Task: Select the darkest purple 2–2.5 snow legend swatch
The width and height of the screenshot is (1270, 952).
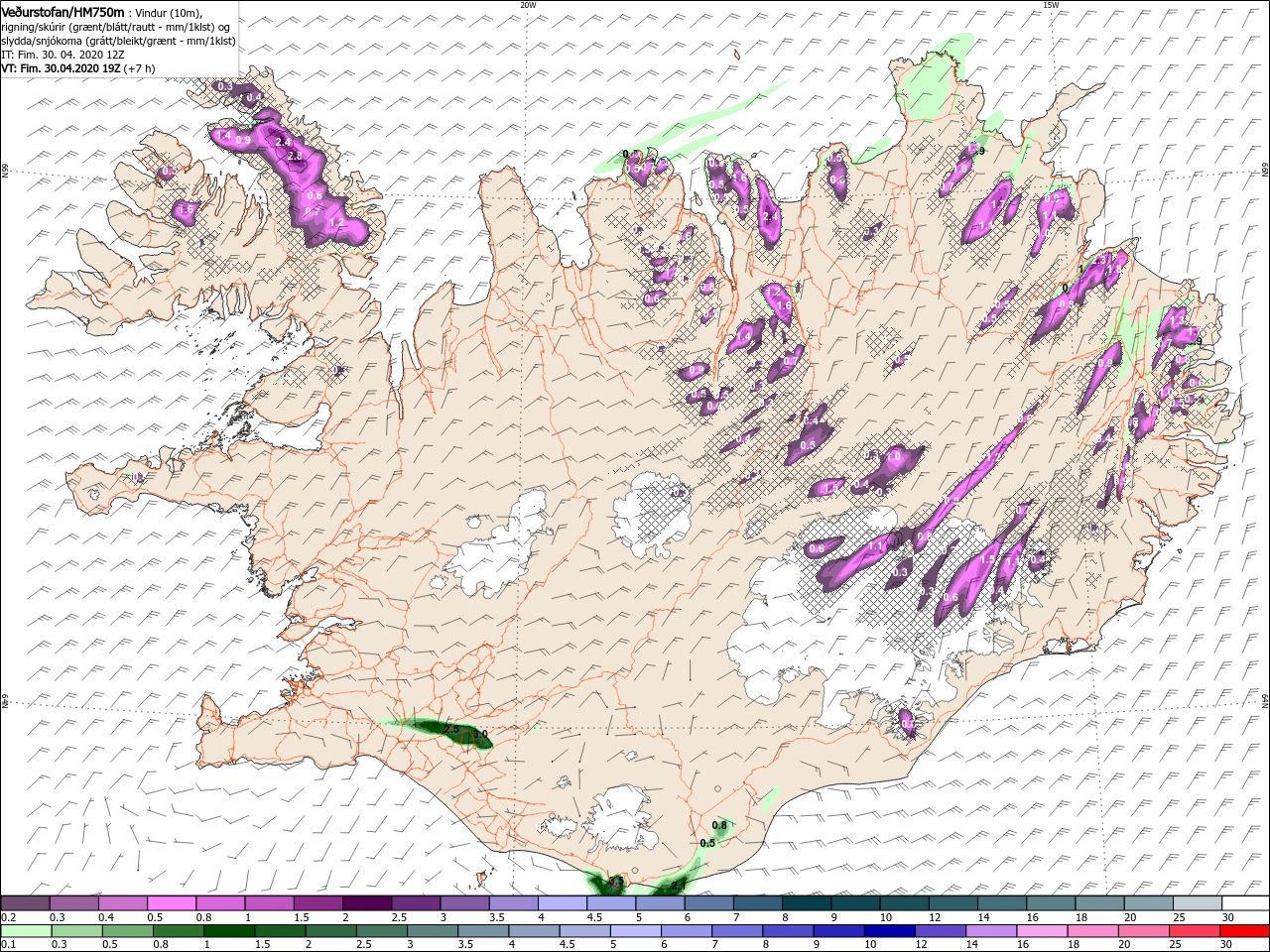Action: pyautogui.click(x=367, y=904)
